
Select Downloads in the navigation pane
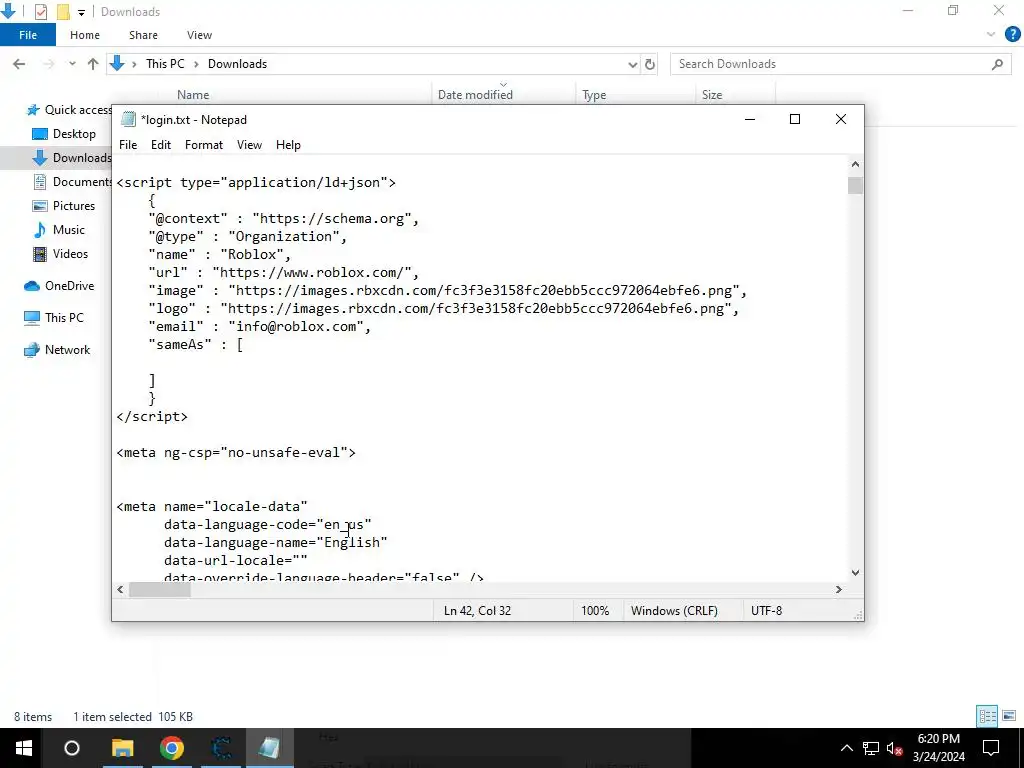[72, 157]
